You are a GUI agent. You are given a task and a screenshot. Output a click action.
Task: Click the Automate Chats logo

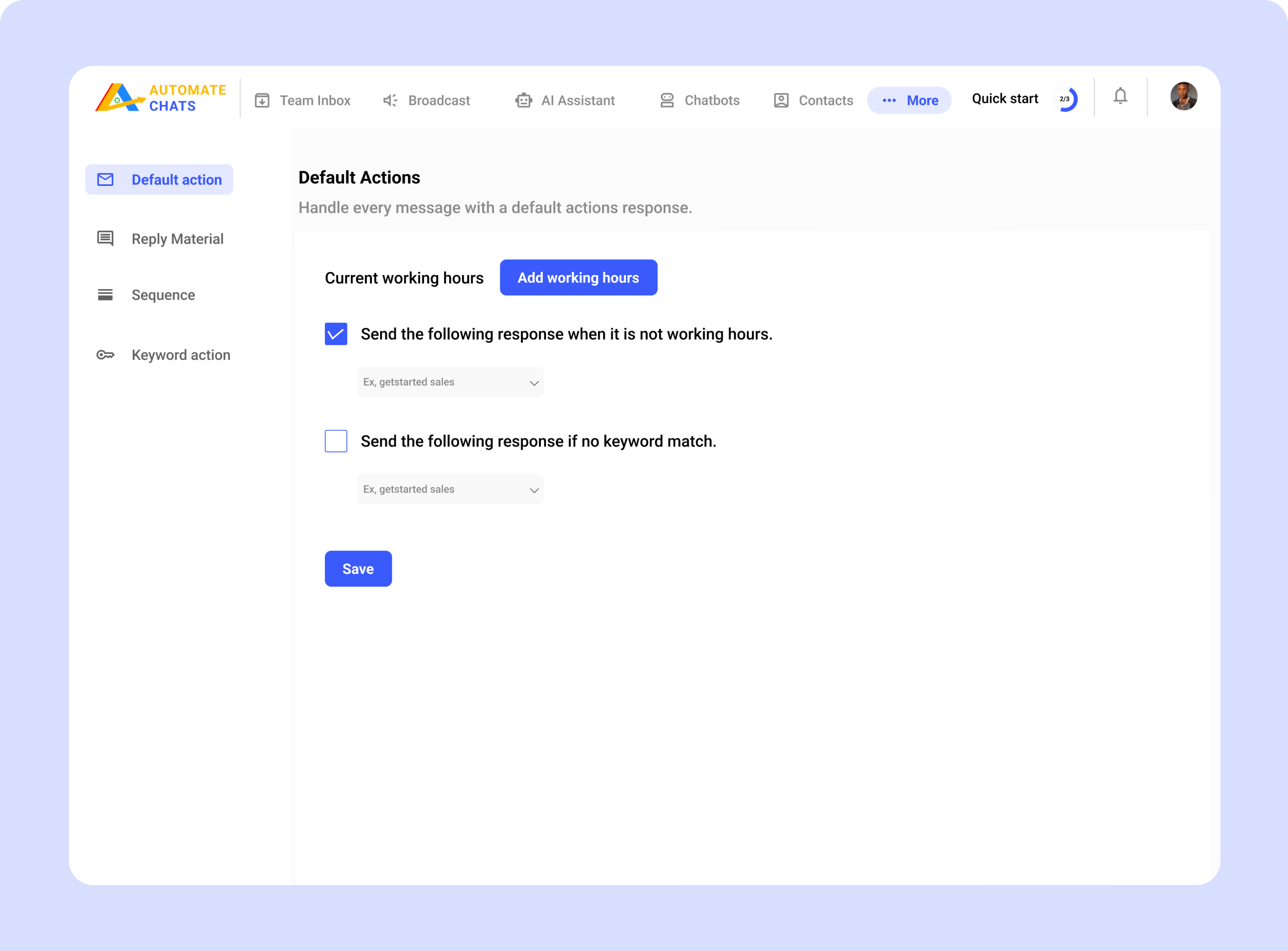pyautogui.click(x=161, y=98)
